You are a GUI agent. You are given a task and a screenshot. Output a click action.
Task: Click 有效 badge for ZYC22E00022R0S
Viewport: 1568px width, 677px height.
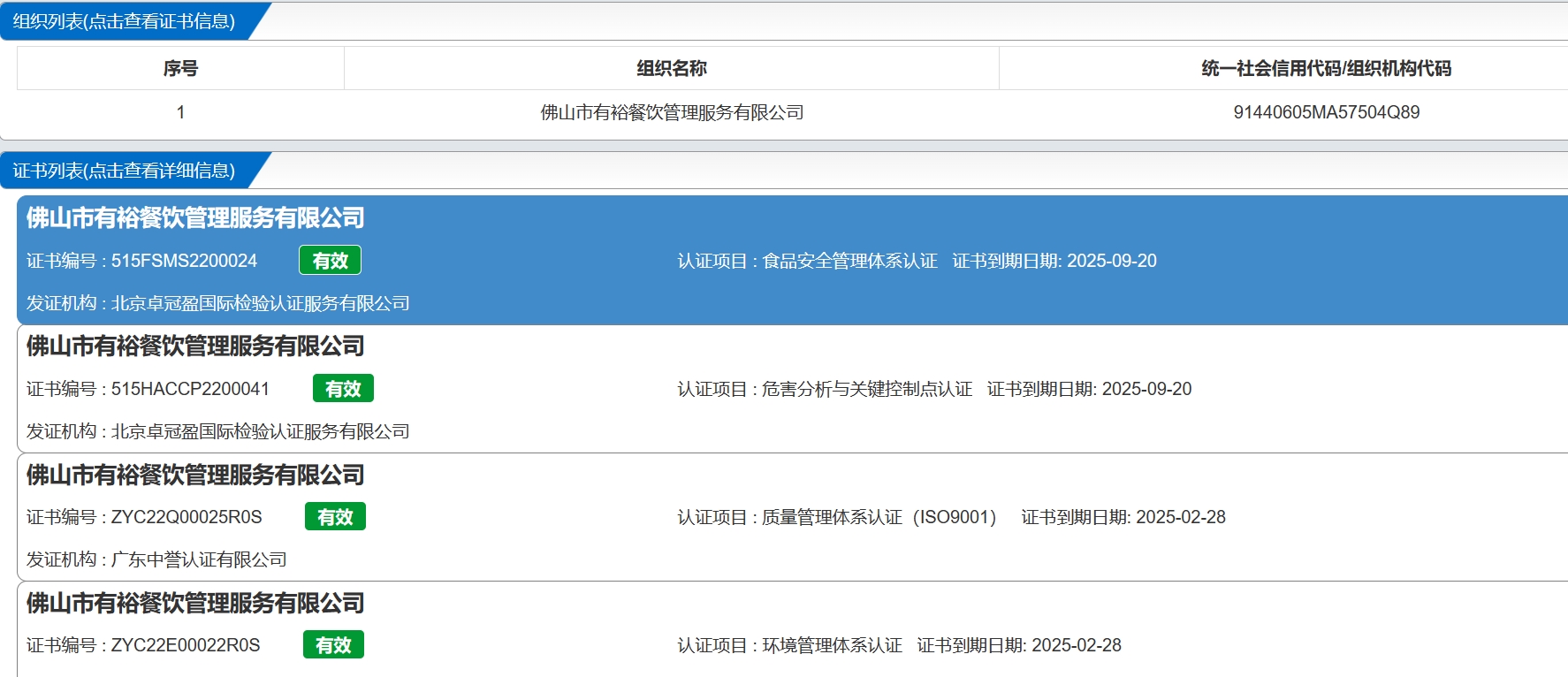(333, 645)
